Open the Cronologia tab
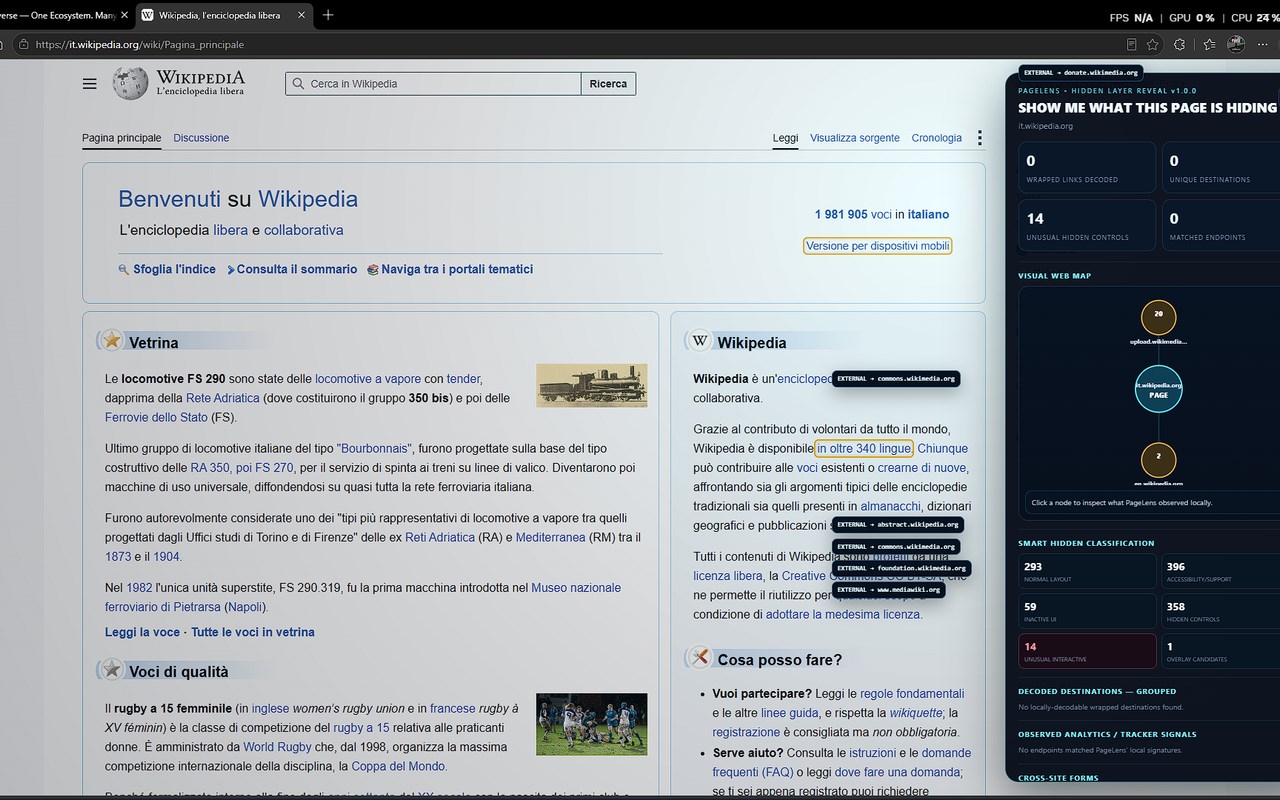 937,138
